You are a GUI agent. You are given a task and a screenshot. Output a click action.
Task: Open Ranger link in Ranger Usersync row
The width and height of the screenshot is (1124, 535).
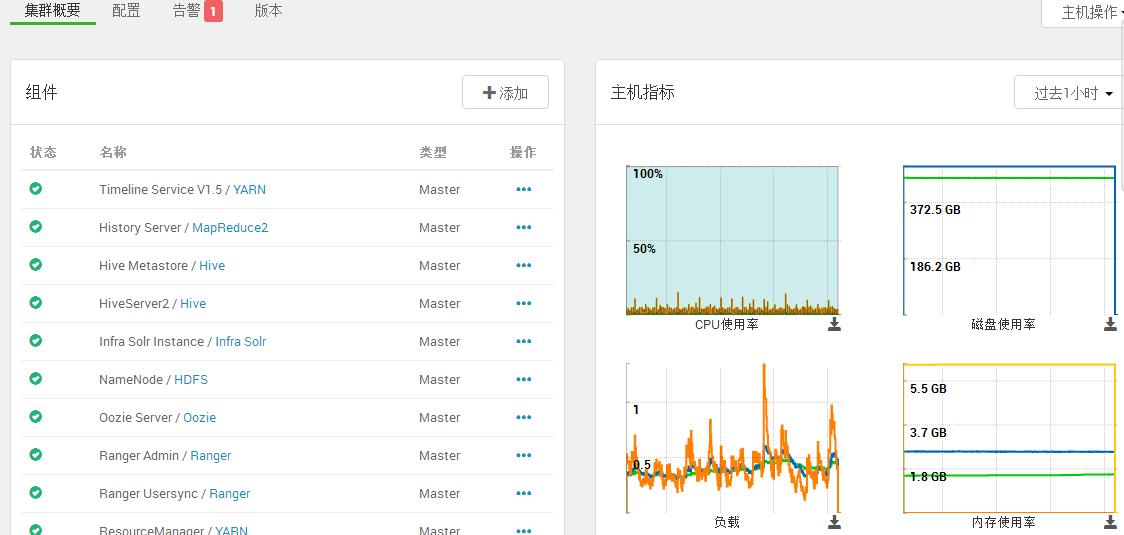coord(230,493)
